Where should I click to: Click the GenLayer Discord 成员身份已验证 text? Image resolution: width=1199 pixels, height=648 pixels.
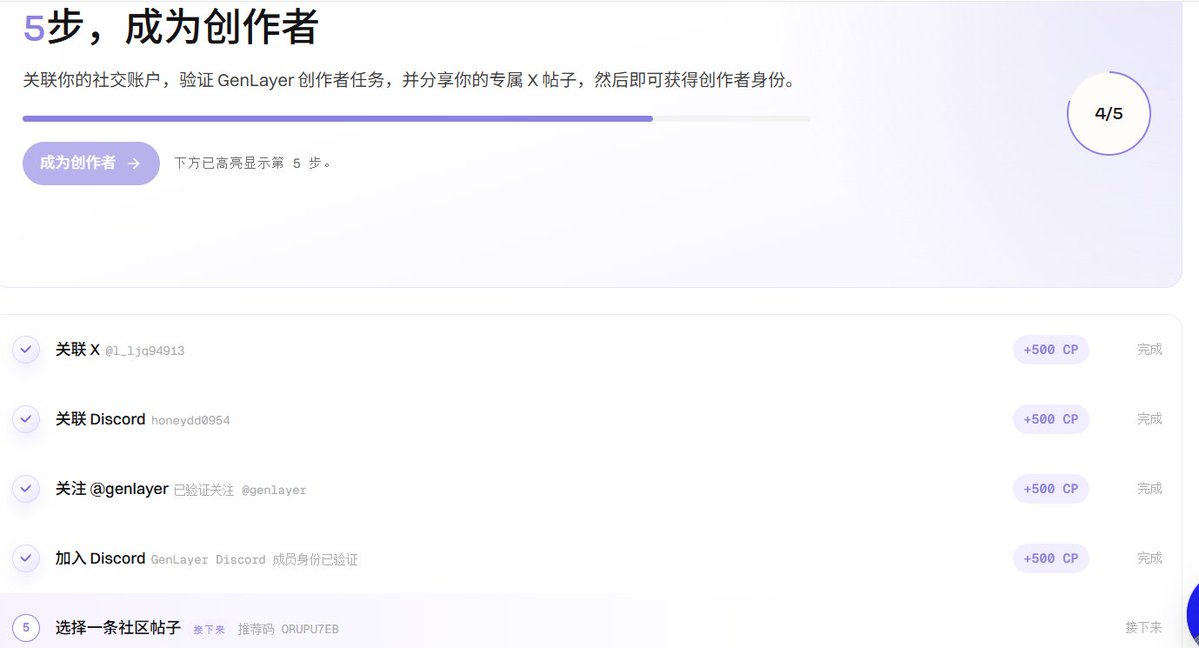254,560
